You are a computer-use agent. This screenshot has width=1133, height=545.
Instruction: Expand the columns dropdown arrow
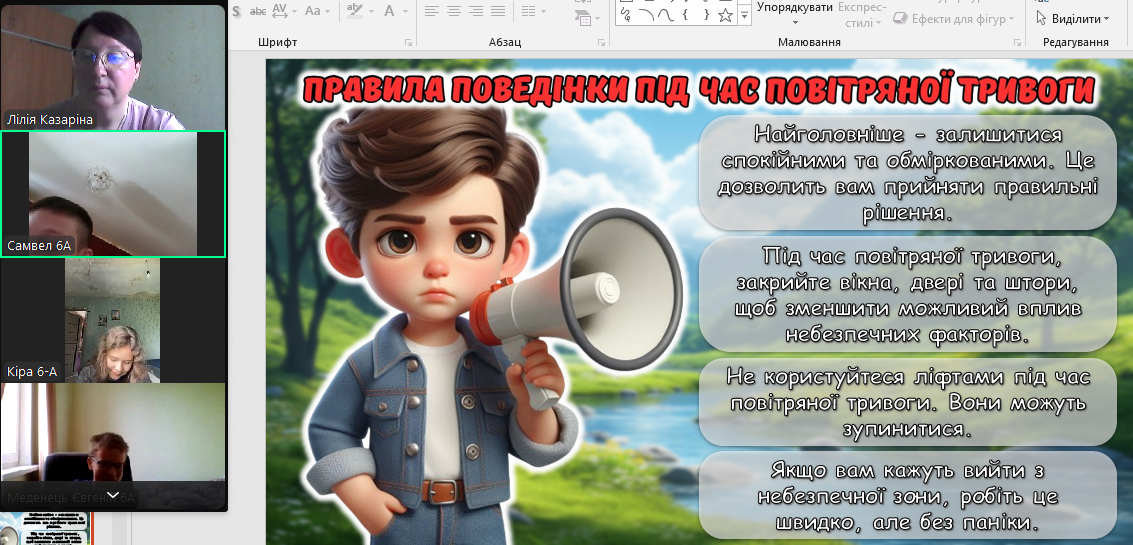[x=542, y=12]
